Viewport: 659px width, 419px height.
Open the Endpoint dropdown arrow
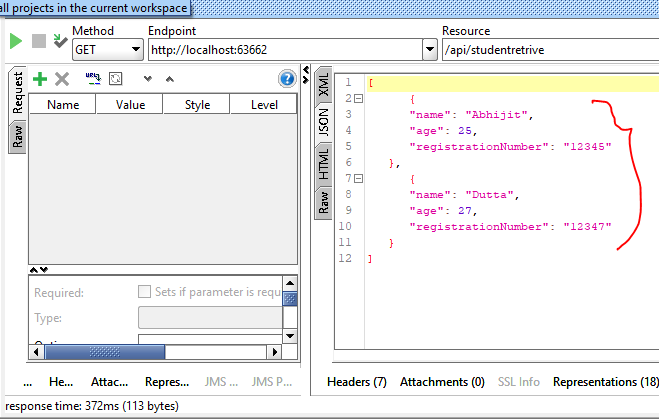pos(429,49)
